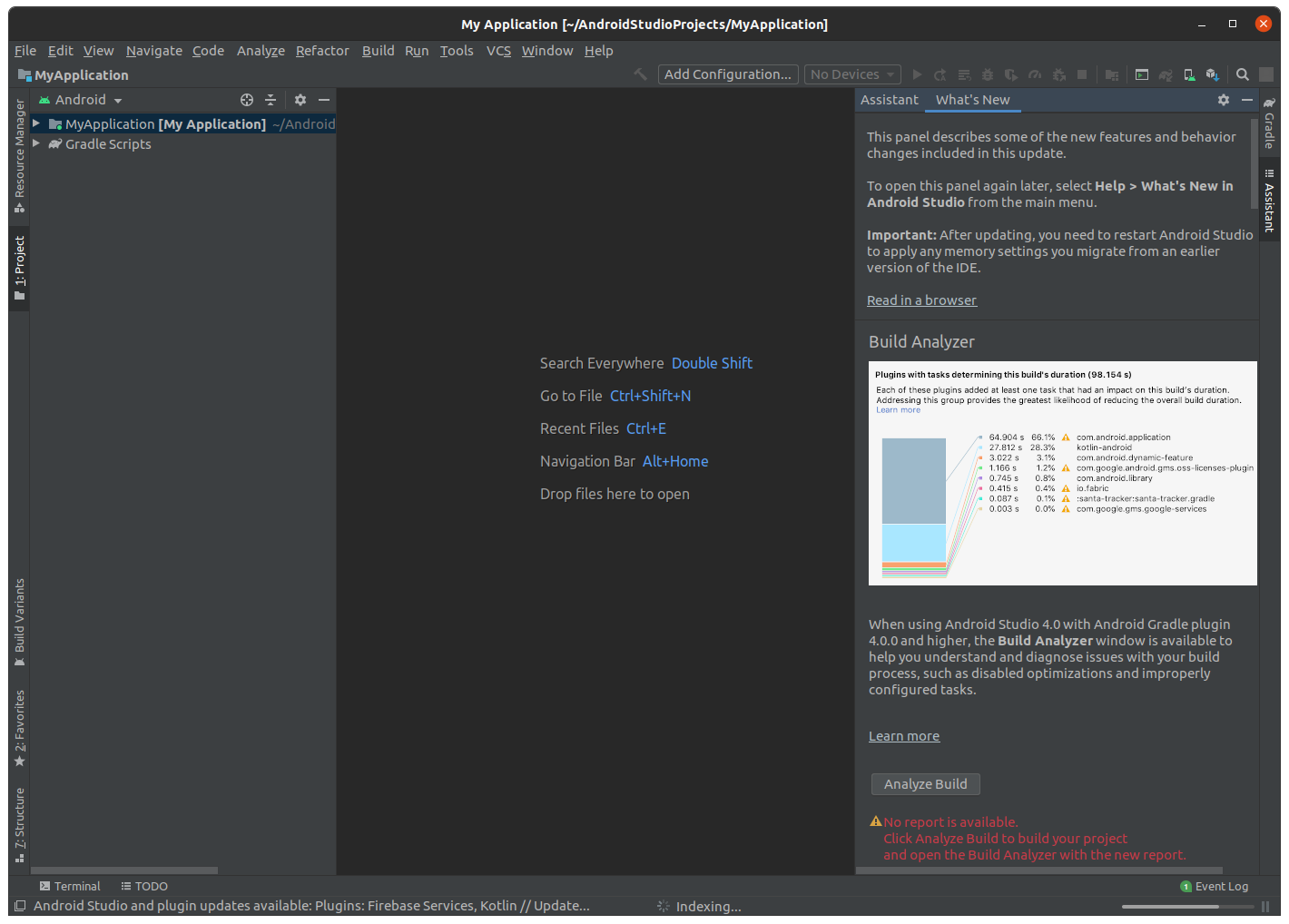Toggle the Terminal tool window
The height and width of the screenshot is (924, 1289).
[70, 886]
